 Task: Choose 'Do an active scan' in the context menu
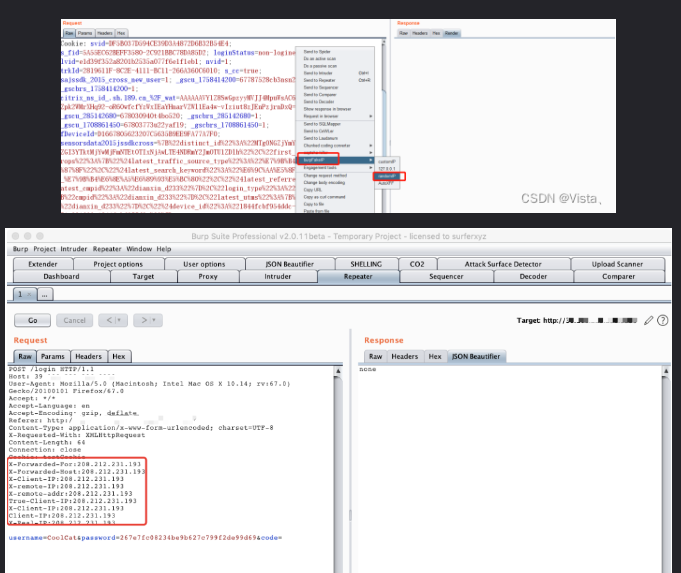[x=320, y=59]
